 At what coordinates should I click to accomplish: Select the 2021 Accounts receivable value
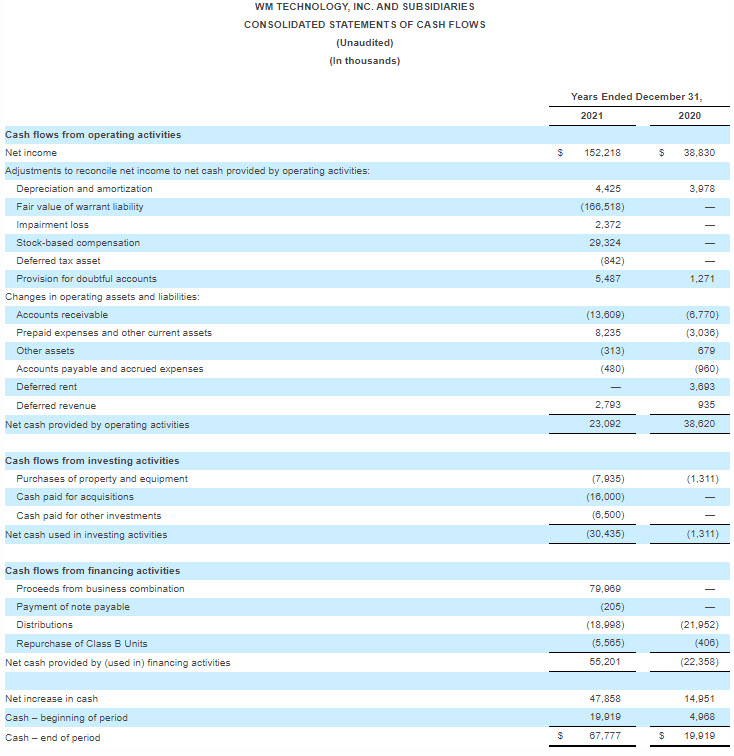605,315
